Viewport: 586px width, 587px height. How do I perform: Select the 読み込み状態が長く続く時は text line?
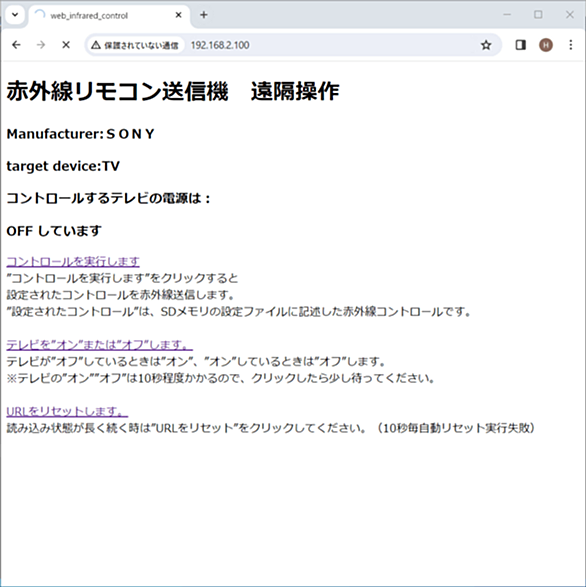click(x=271, y=428)
